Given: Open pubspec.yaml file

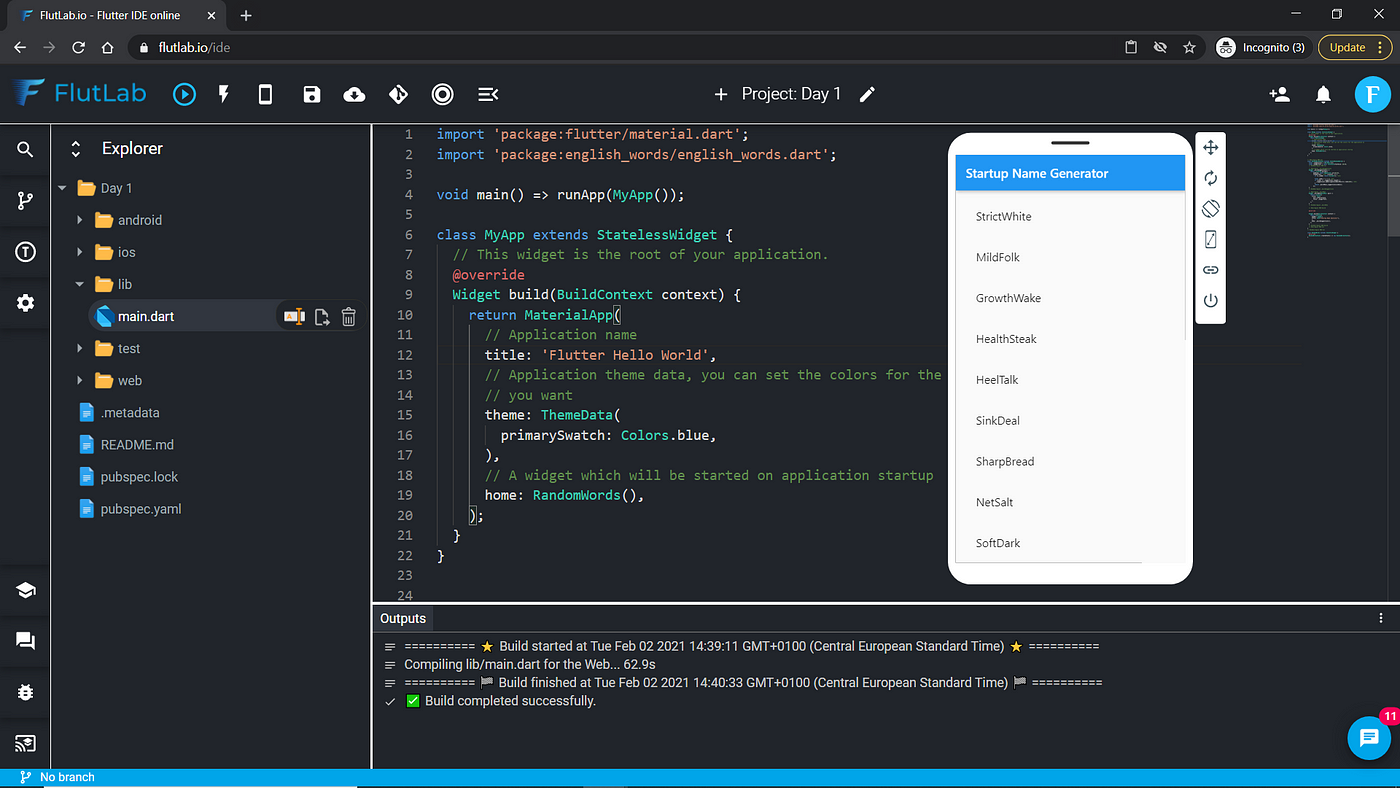Looking at the screenshot, I should click(141, 508).
